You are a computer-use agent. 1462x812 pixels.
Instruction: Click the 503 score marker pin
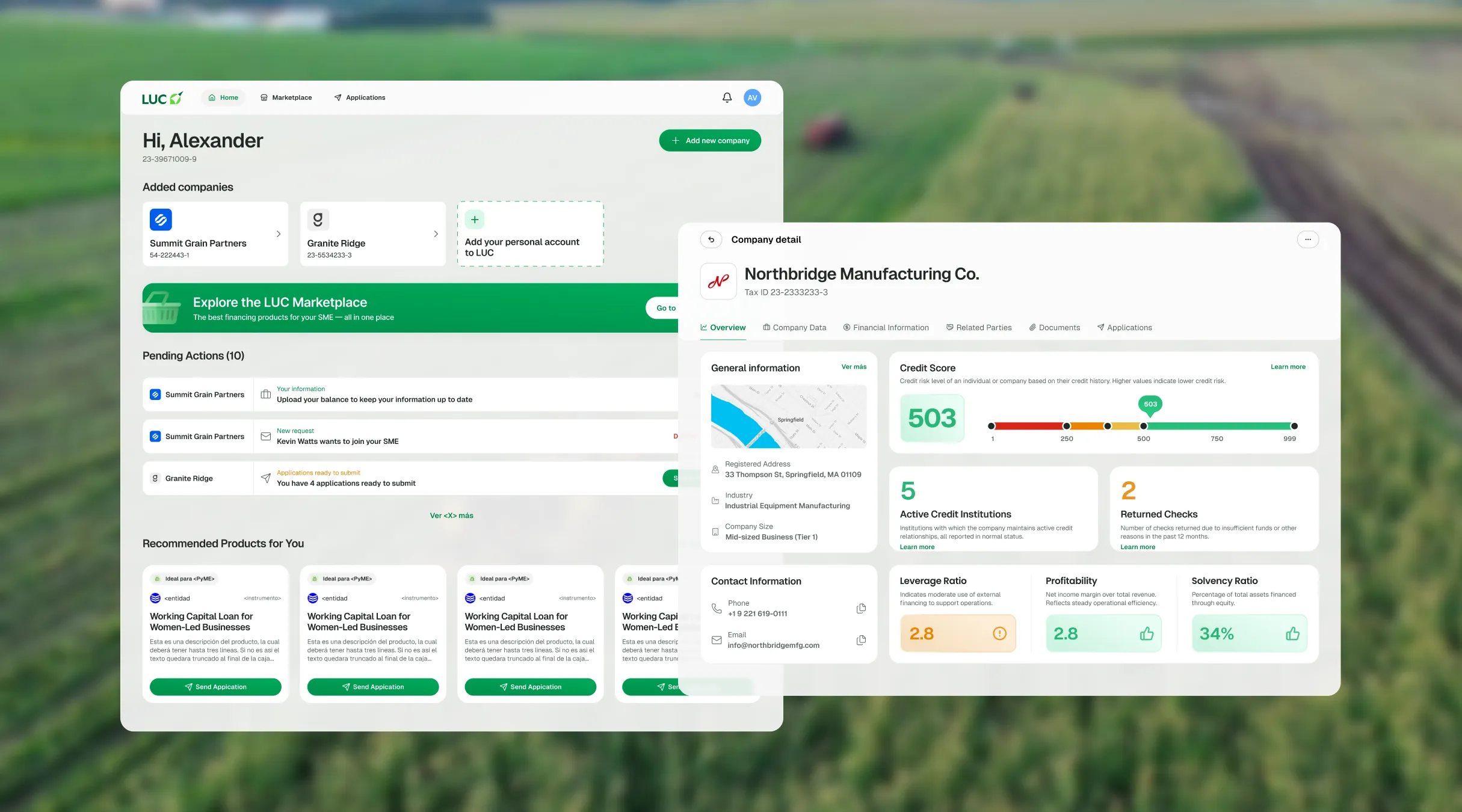(x=1150, y=405)
